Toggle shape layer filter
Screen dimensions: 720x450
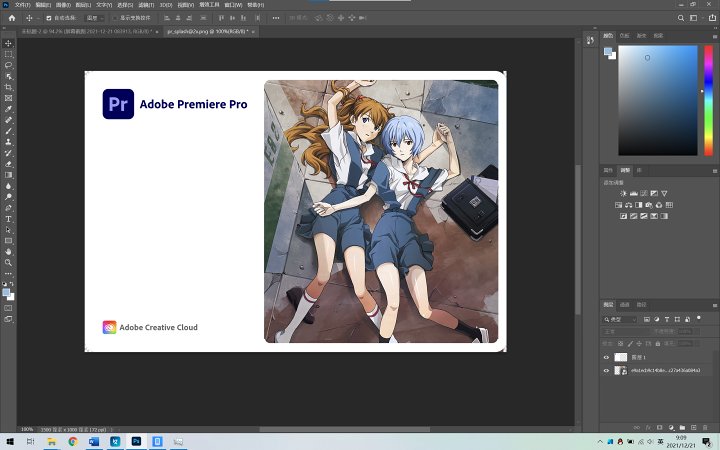coord(677,319)
